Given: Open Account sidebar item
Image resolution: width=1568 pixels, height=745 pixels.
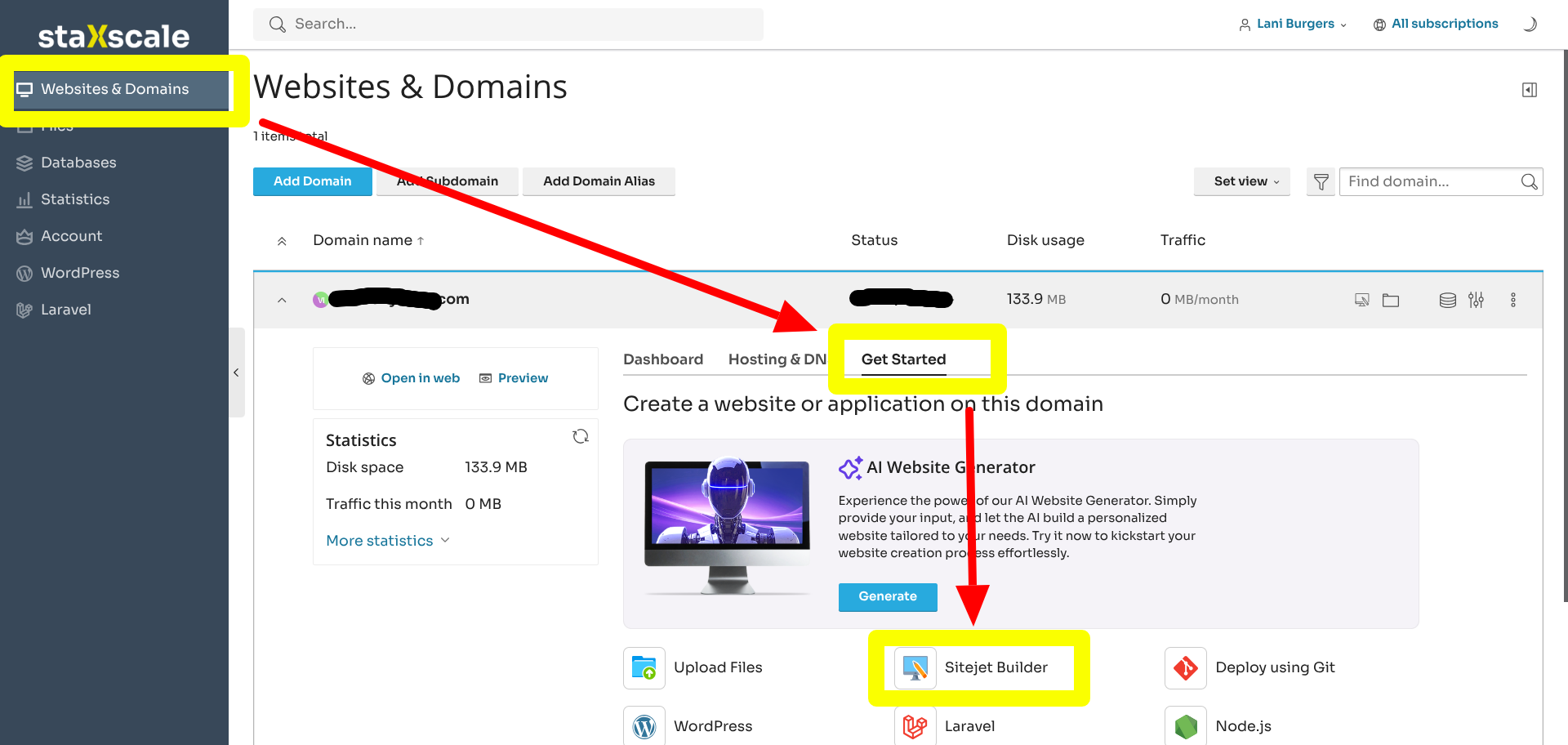Looking at the screenshot, I should point(72,236).
